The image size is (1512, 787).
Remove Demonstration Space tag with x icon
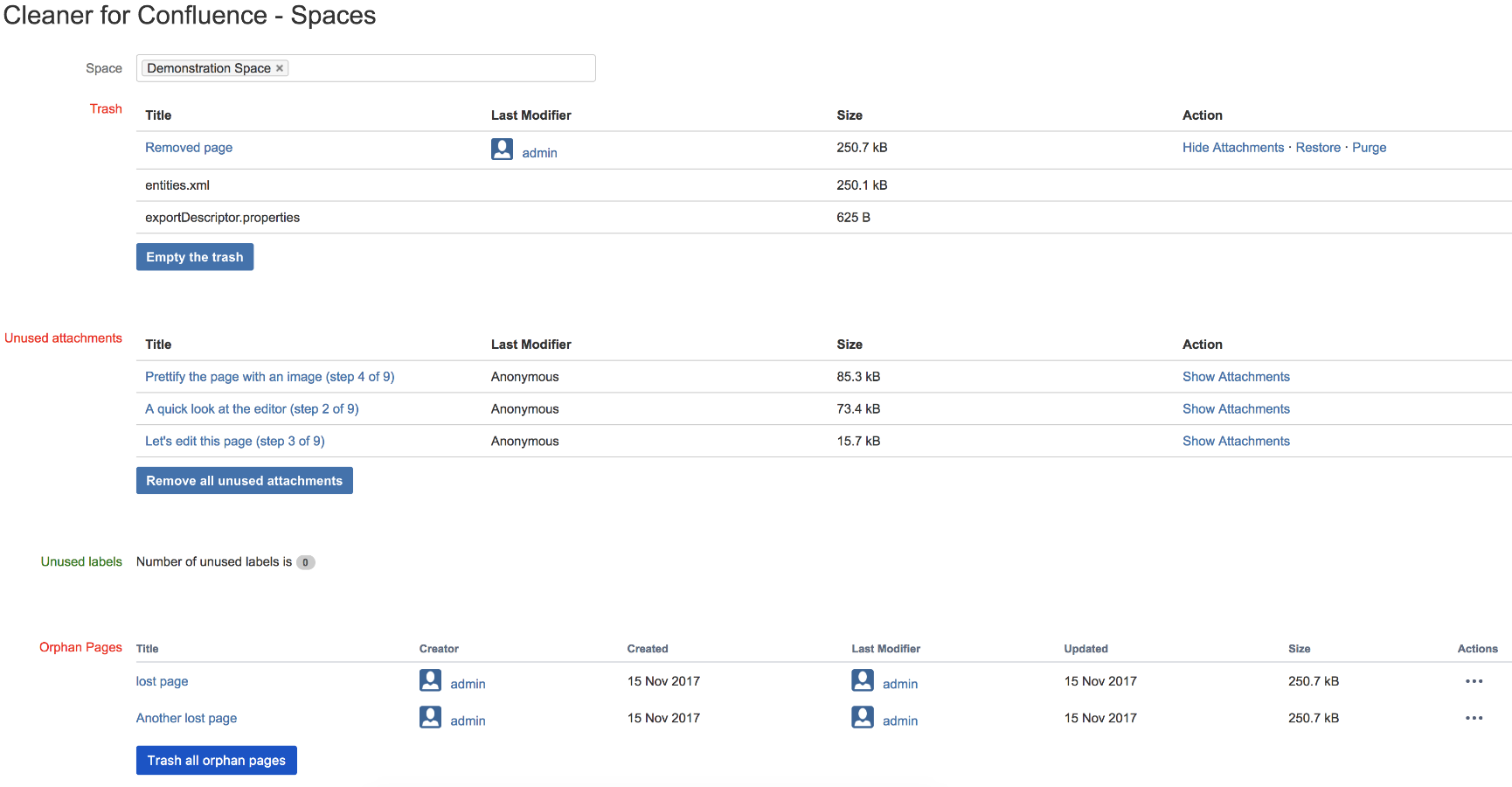[280, 68]
